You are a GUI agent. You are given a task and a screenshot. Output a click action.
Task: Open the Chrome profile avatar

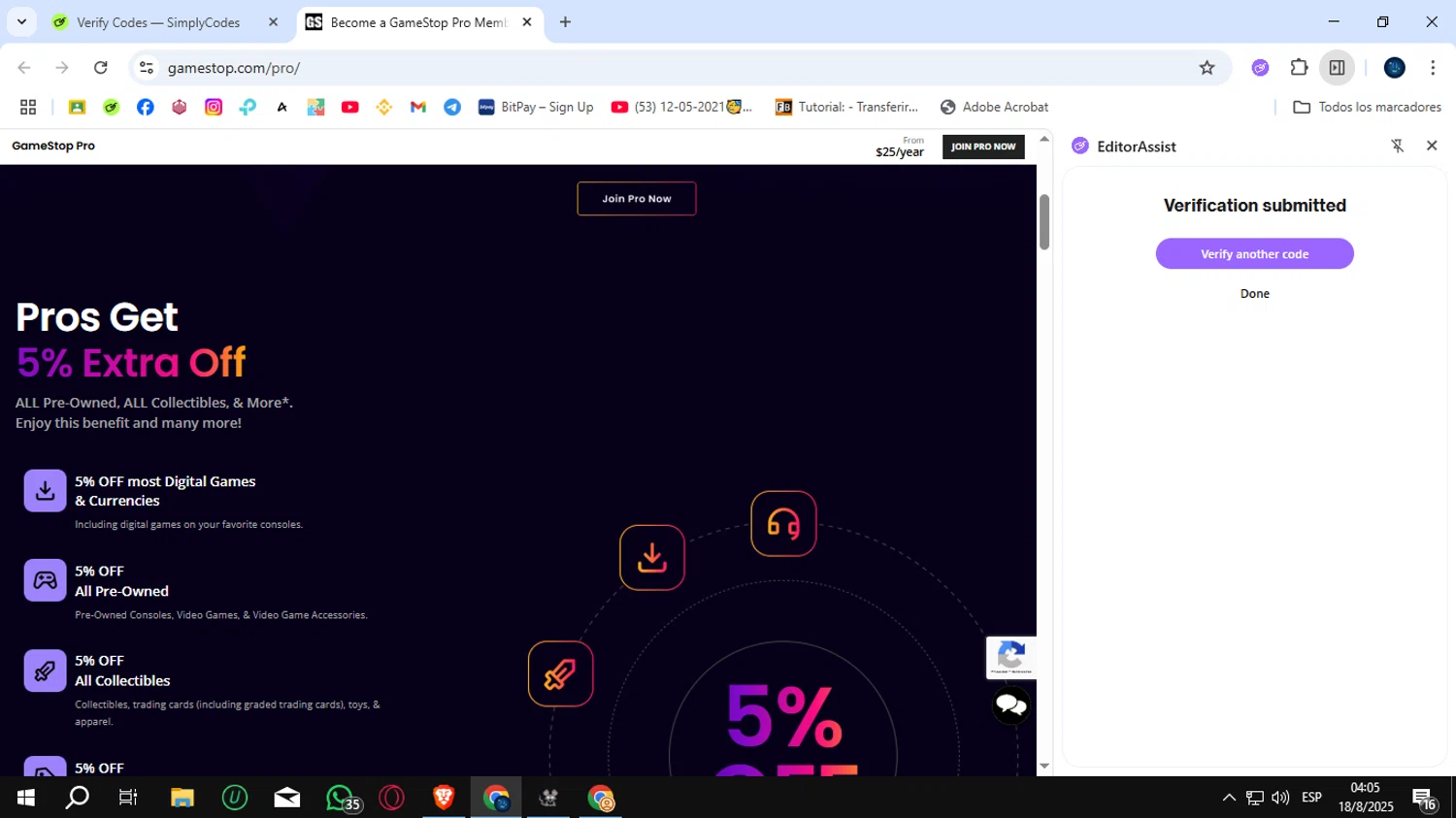(1395, 68)
